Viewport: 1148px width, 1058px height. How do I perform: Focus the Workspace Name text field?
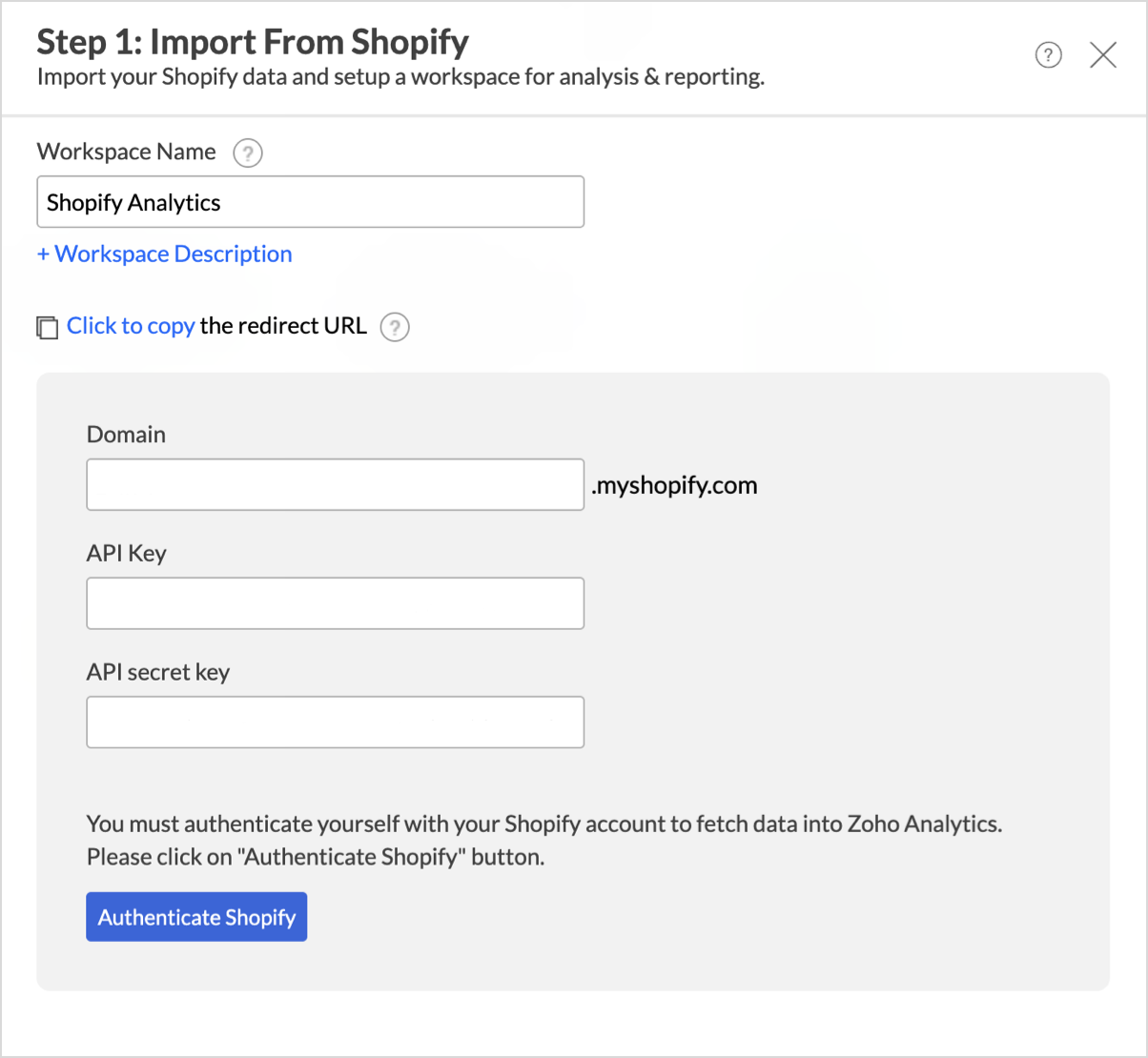coord(310,202)
